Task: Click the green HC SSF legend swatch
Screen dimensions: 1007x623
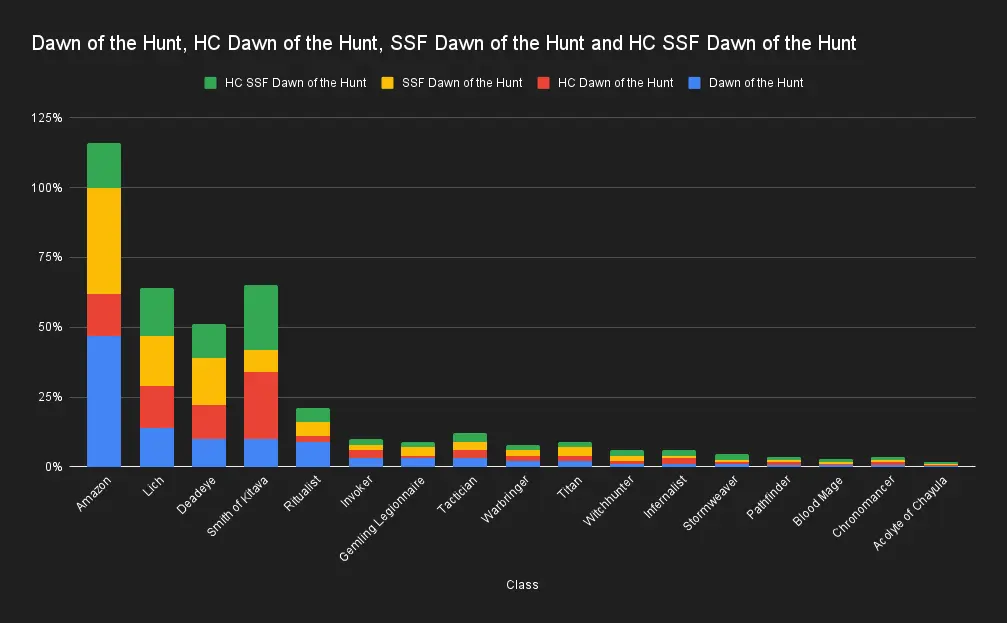Action: [x=210, y=82]
